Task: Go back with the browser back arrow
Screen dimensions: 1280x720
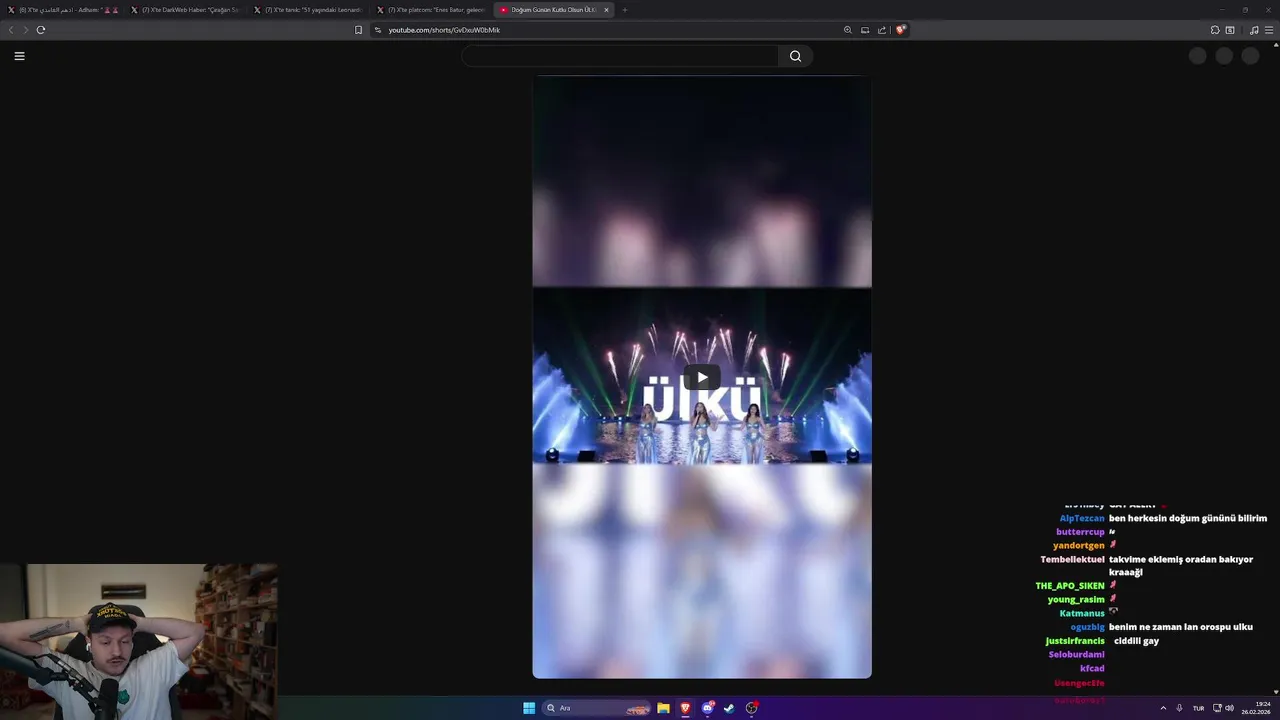Action: point(12,30)
